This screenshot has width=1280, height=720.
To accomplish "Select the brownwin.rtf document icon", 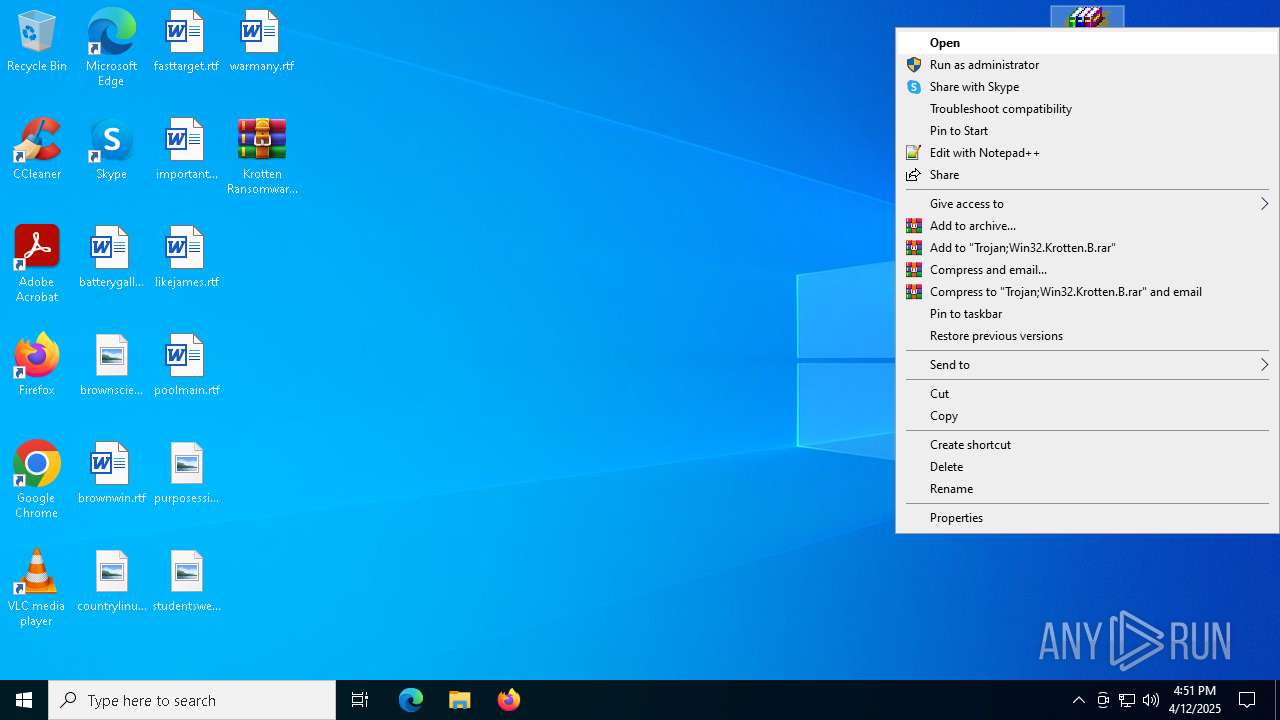I will click(x=111, y=473).
